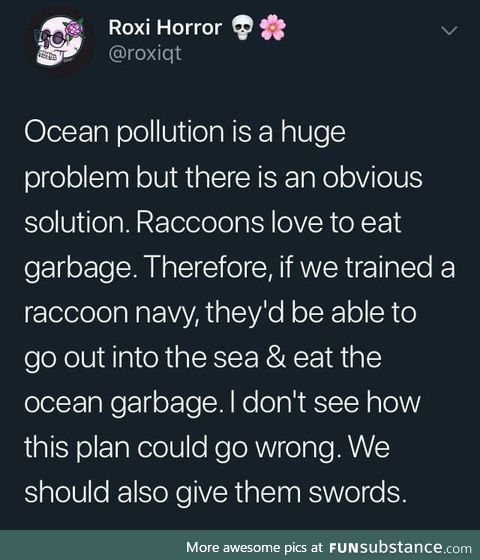
Task: Click the pink flower emoji
Action: click(272, 28)
